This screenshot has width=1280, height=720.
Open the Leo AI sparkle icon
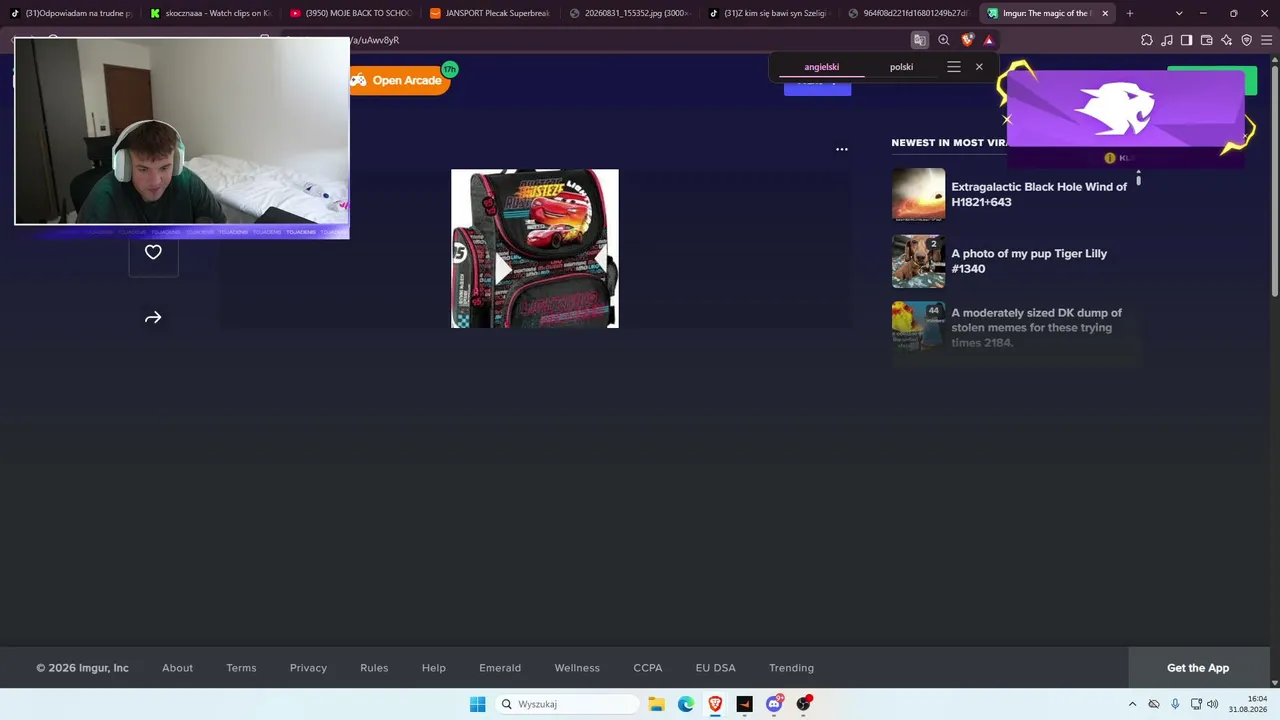click(1227, 40)
